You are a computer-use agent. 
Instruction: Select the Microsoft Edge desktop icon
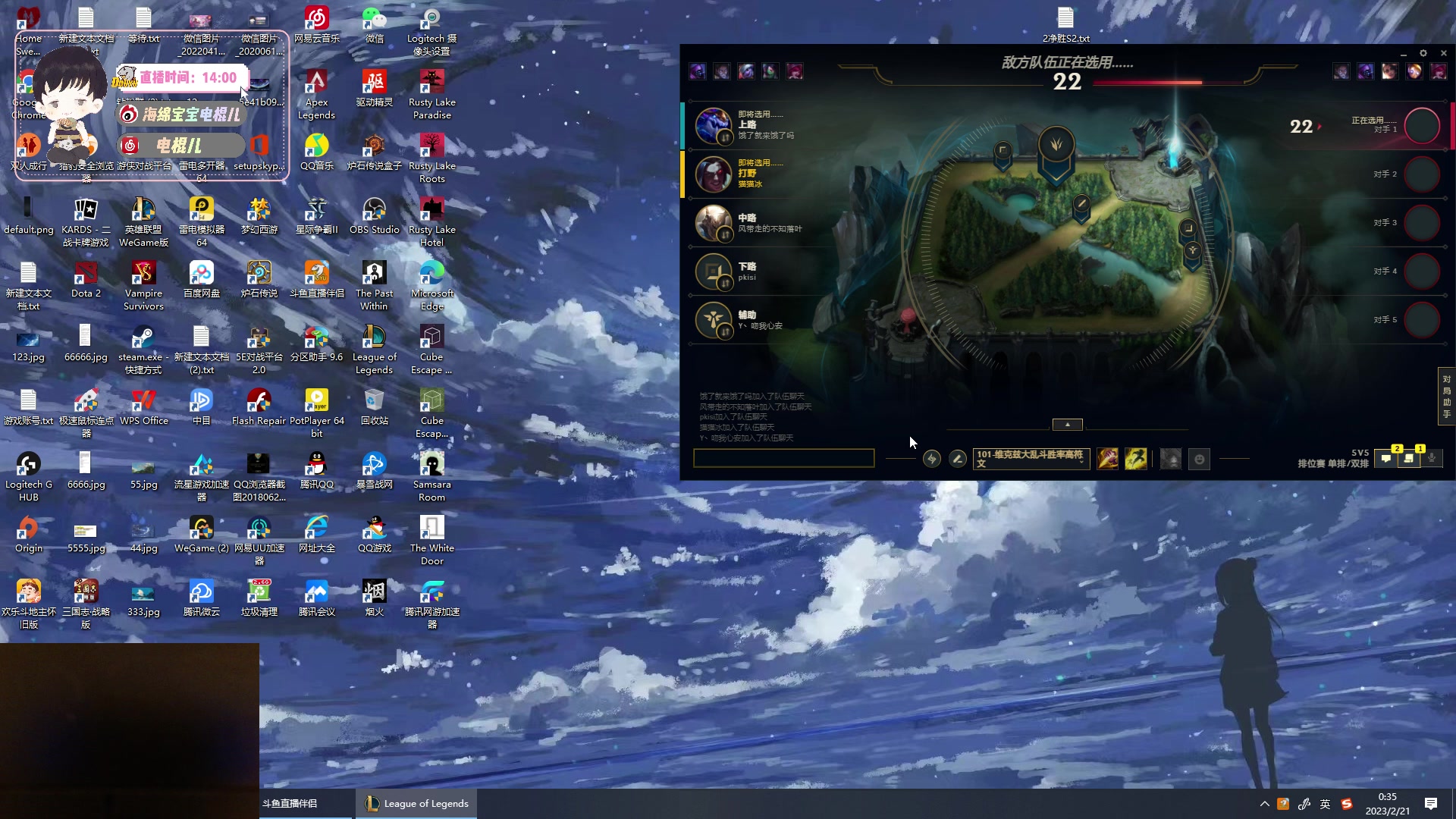pos(432,285)
